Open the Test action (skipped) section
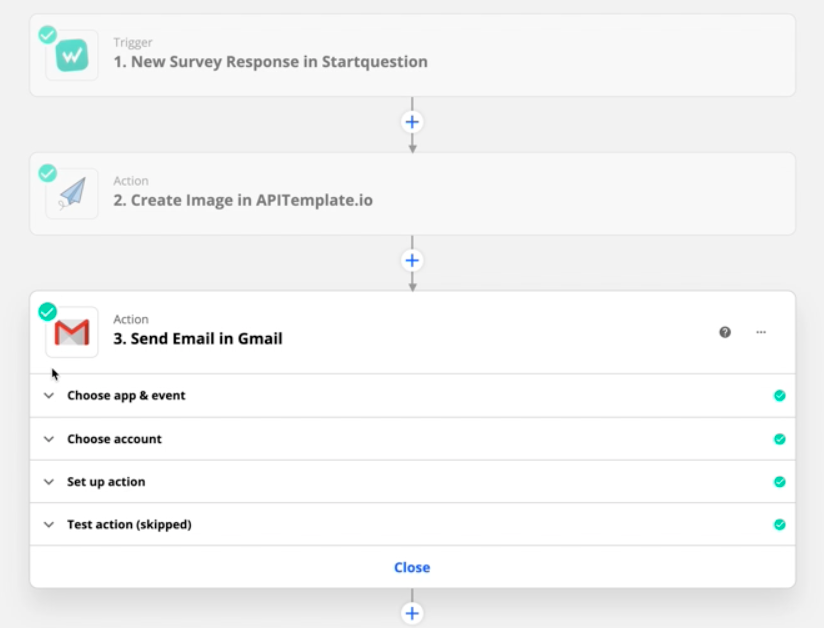The image size is (824, 628). coord(129,525)
